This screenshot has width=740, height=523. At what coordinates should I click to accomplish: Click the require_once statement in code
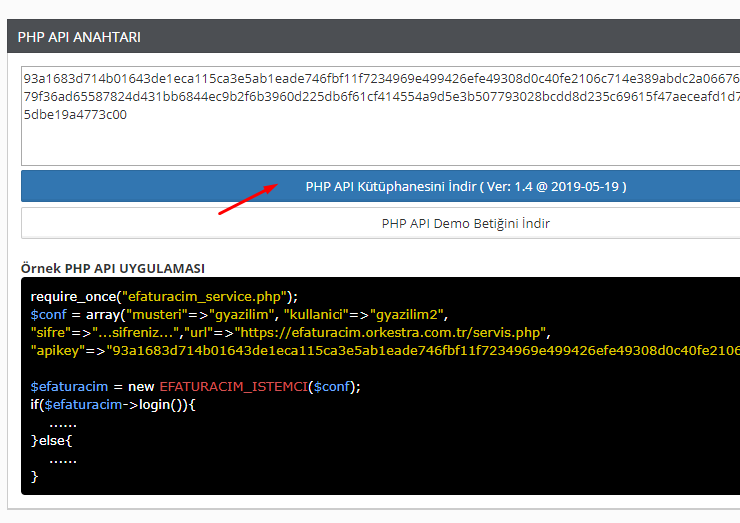72,296
